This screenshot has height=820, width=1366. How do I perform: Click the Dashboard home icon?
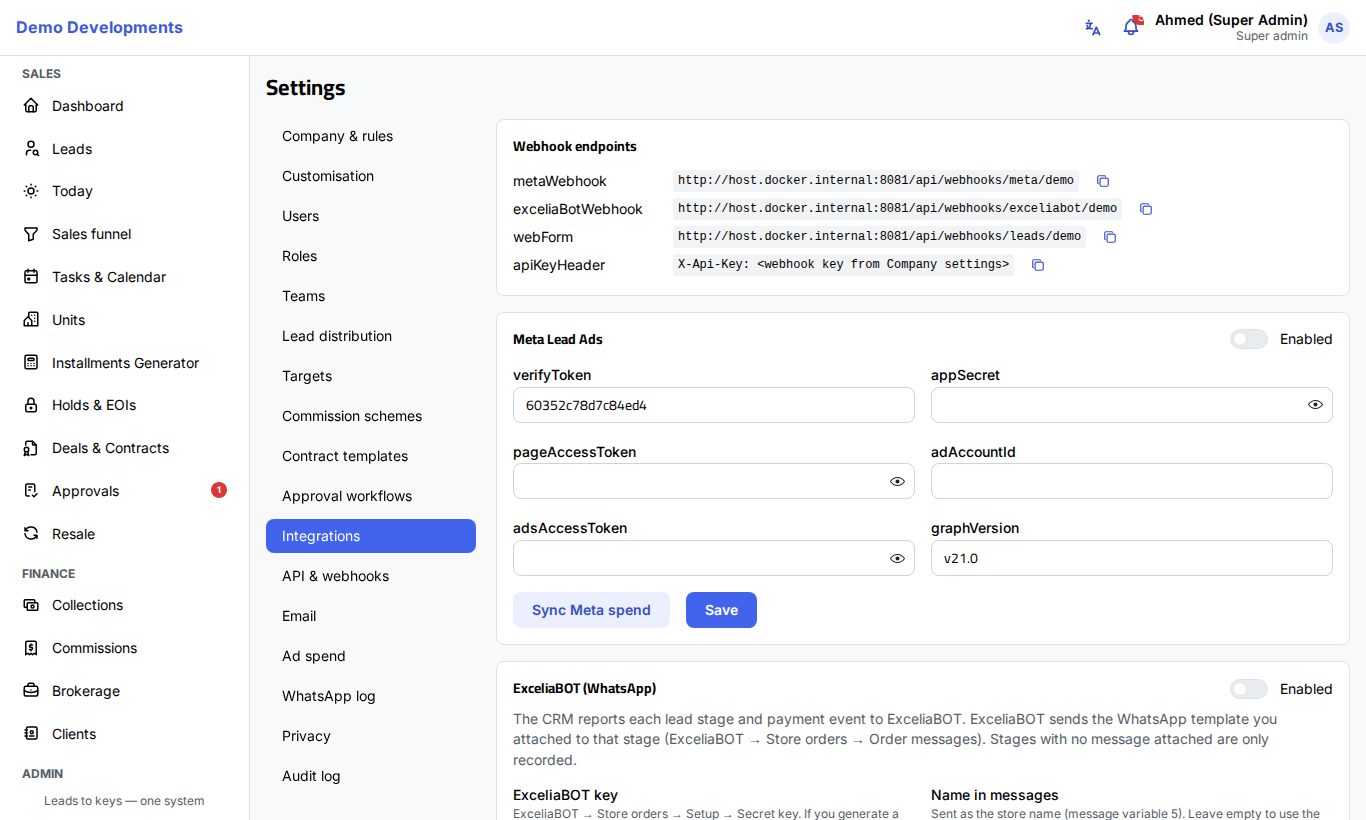tap(31, 106)
